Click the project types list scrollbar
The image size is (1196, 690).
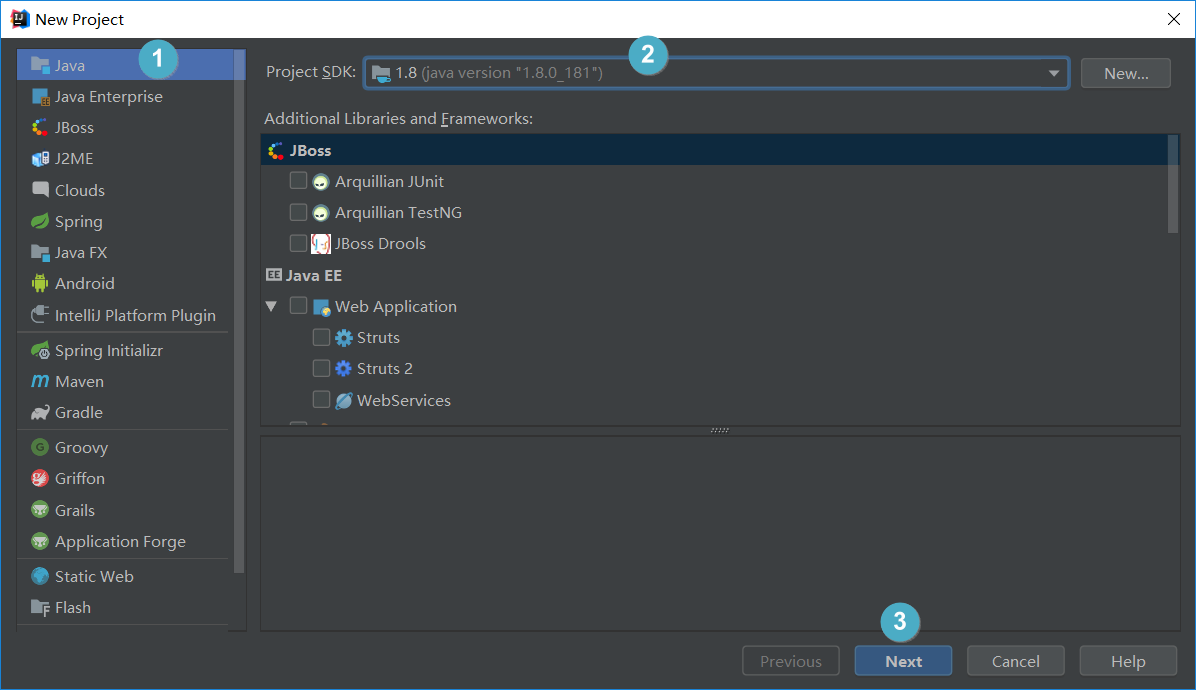coord(240,311)
